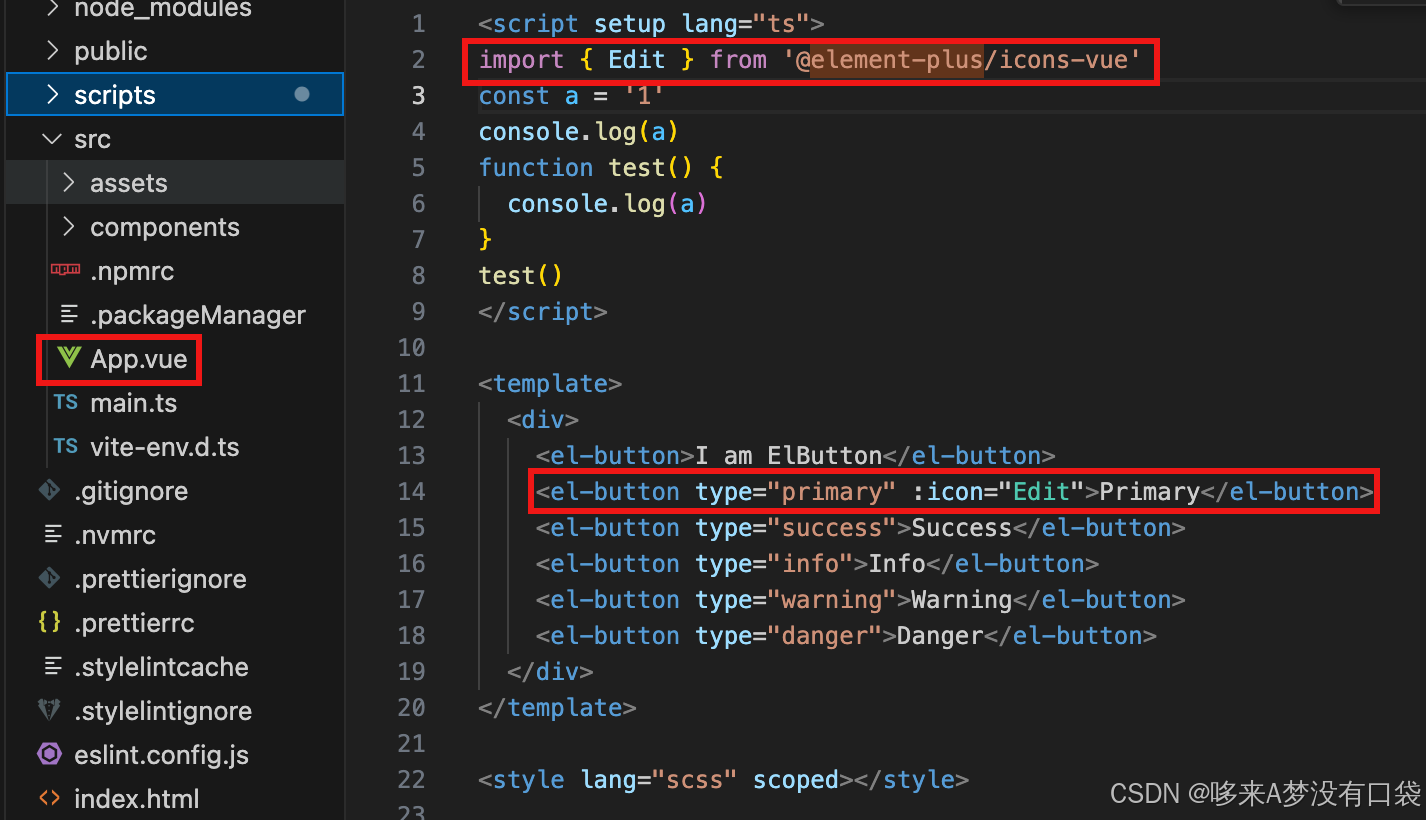The width and height of the screenshot is (1426, 820).
Task: Click the TS icon beside main.ts
Action: [66, 402]
